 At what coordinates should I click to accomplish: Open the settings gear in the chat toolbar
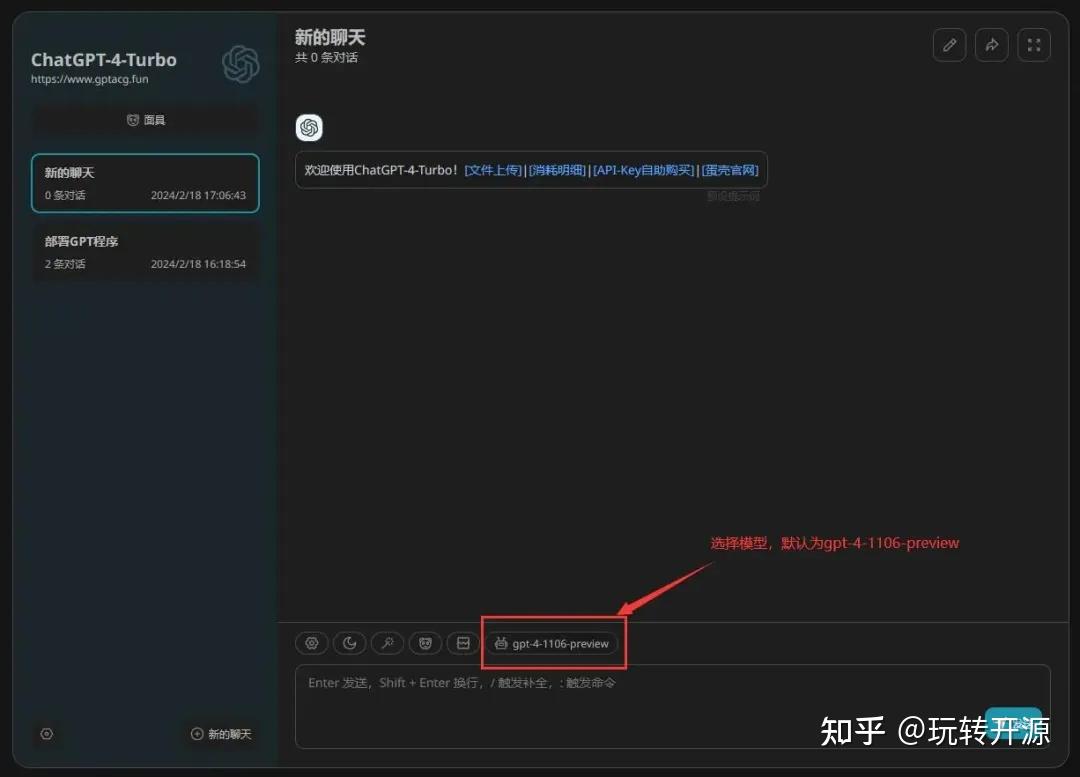311,643
